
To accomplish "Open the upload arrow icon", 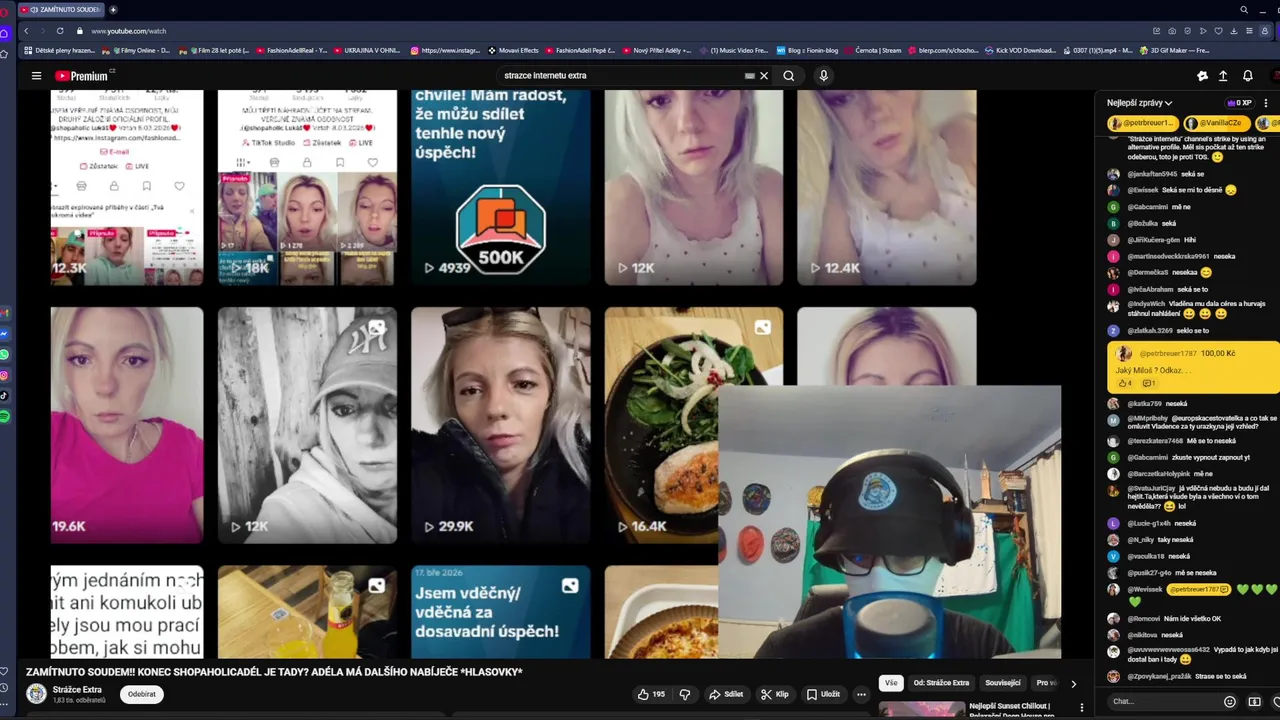I will click(x=1222, y=76).
